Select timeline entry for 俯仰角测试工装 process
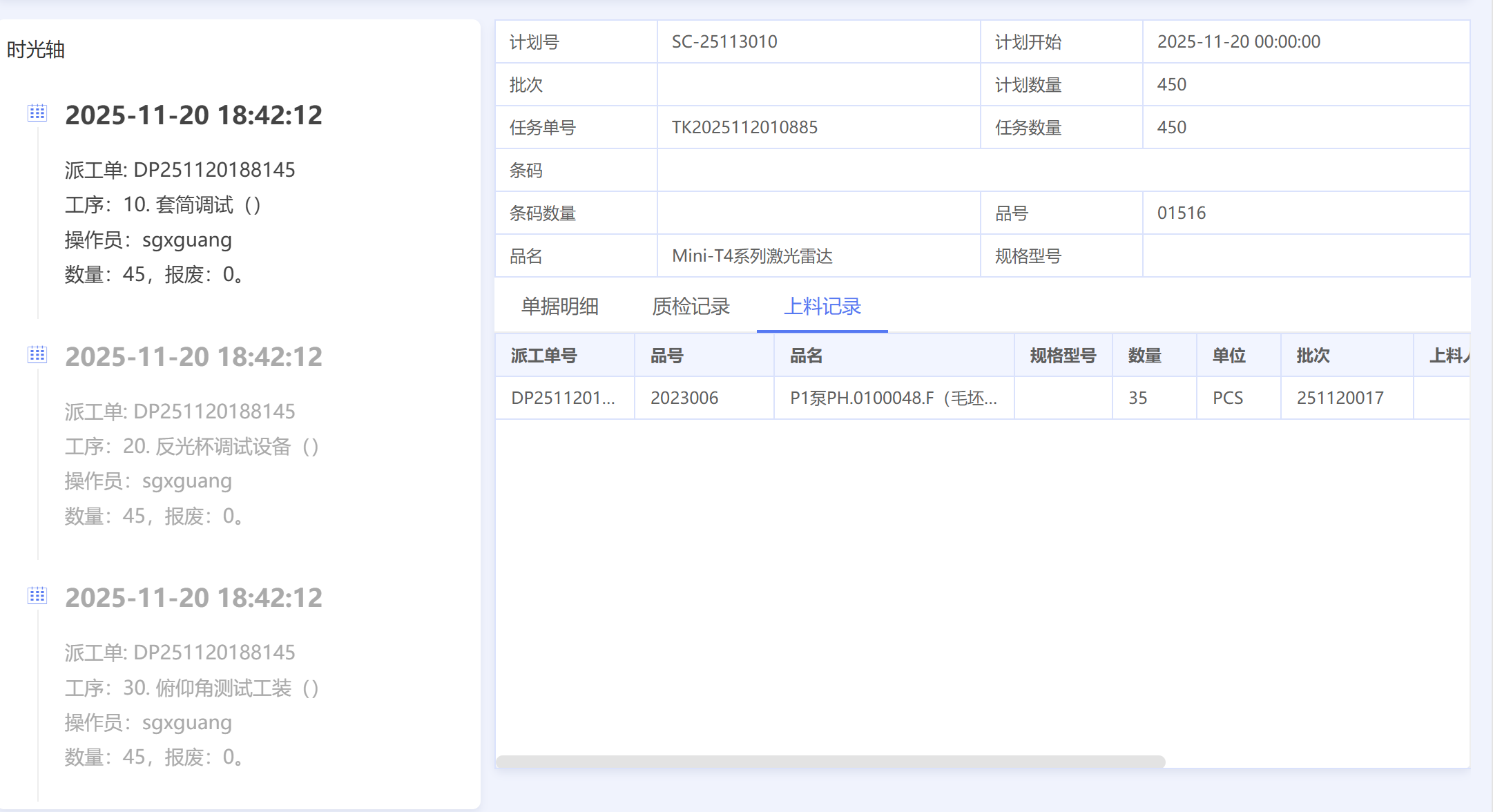 click(192, 688)
